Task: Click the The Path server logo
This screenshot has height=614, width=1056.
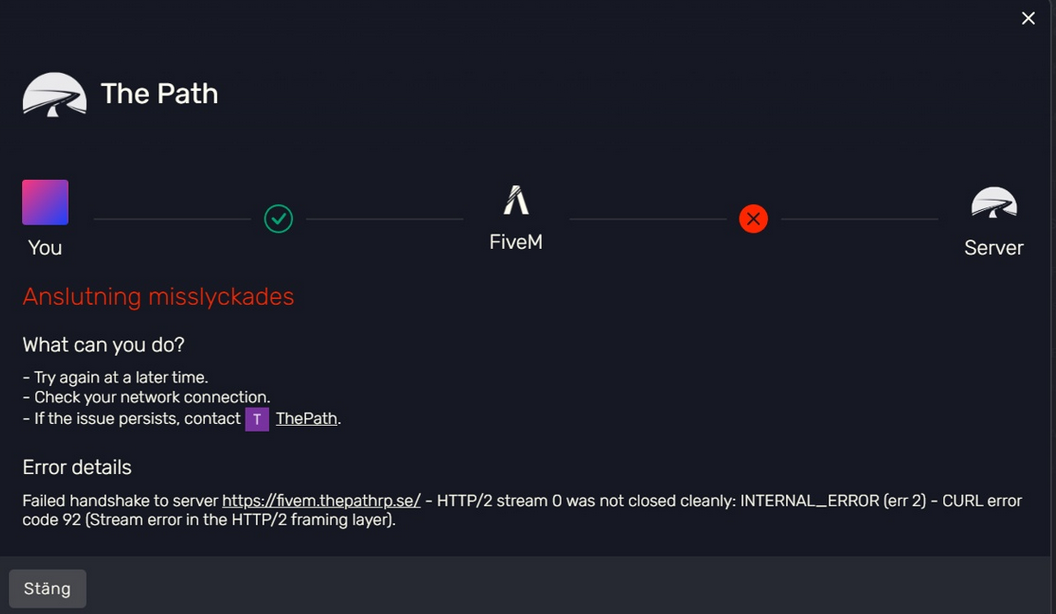Action: pyautogui.click(x=54, y=95)
